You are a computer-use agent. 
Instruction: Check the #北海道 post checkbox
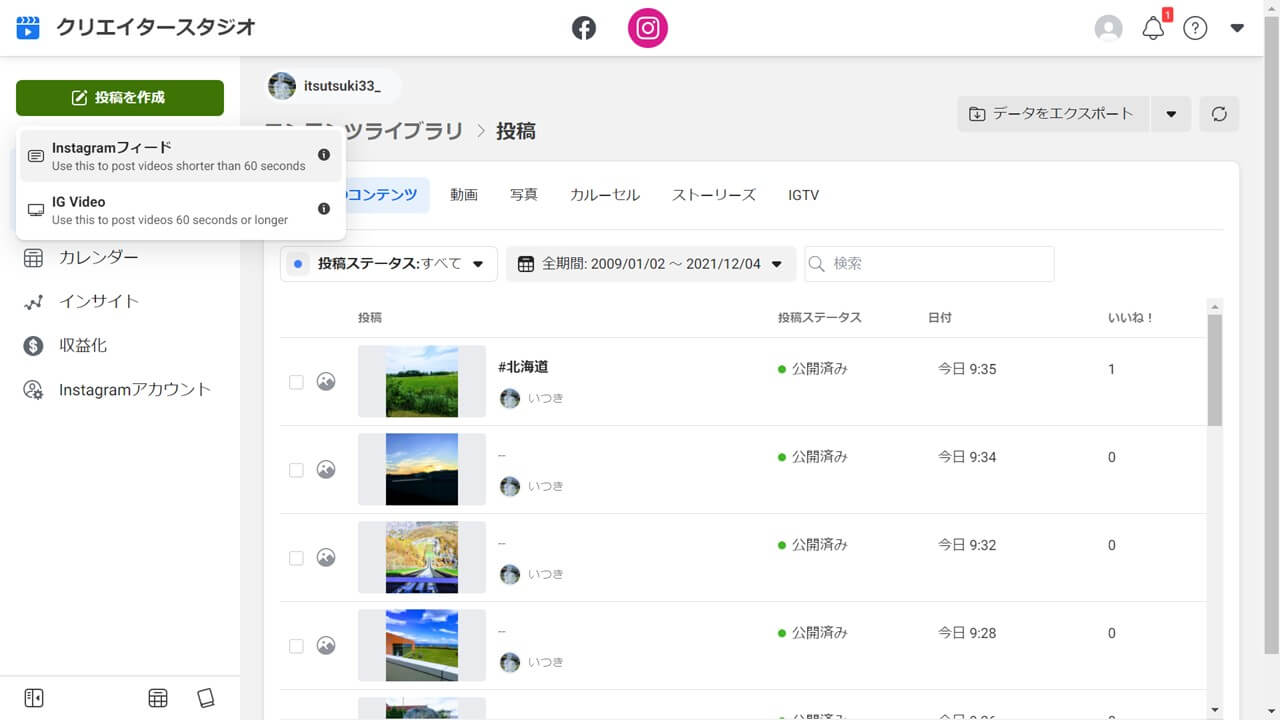click(x=296, y=382)
